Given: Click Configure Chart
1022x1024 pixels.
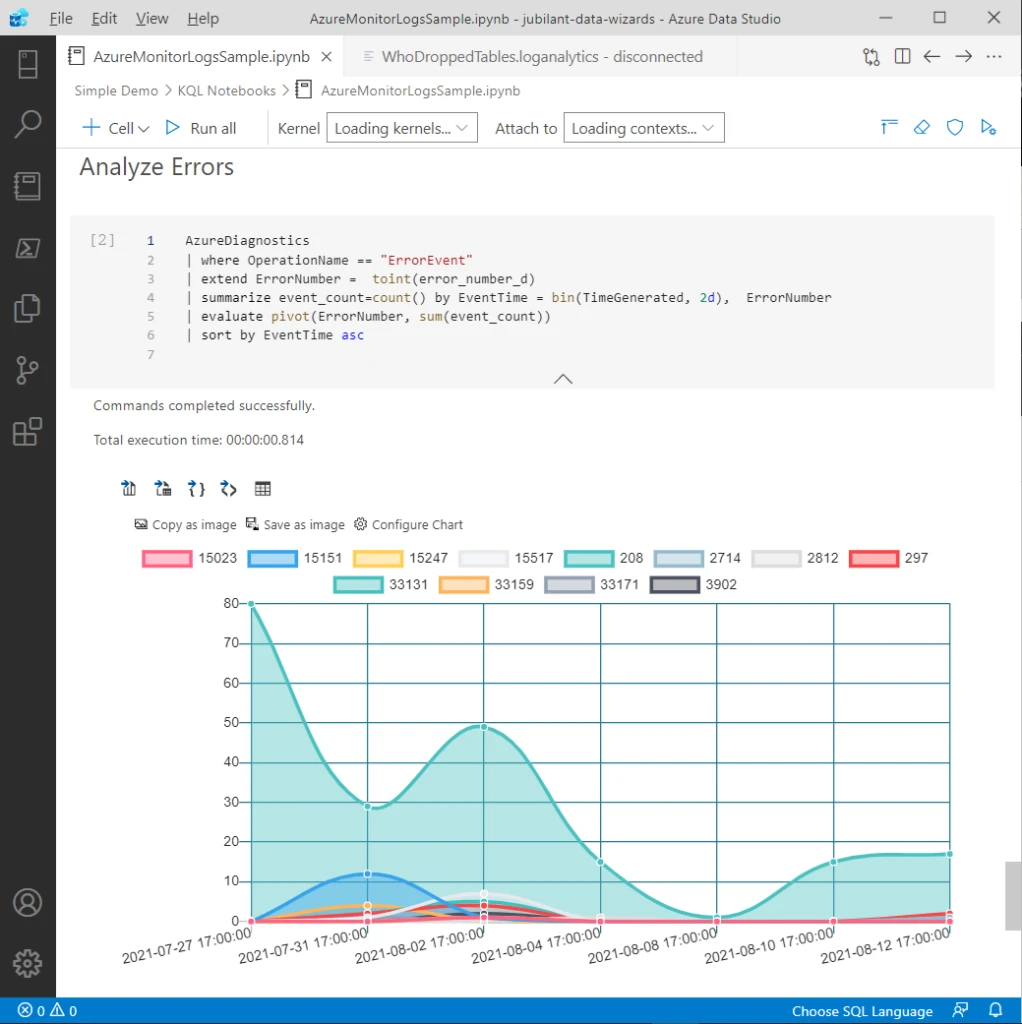Looking at the screenshot, I should (409, 525).
